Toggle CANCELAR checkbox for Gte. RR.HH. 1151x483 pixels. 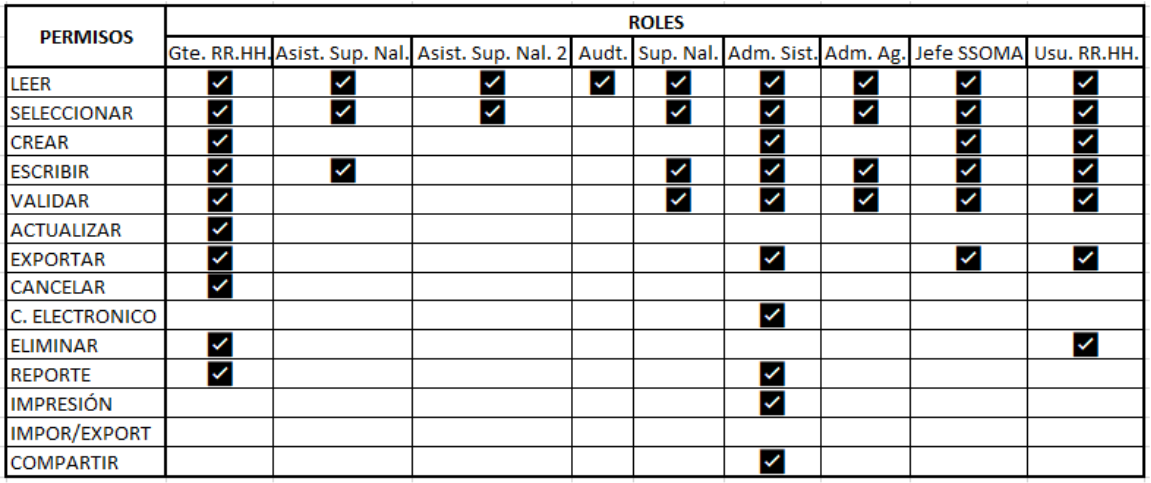pyautogui.click(x=220, y=288)
